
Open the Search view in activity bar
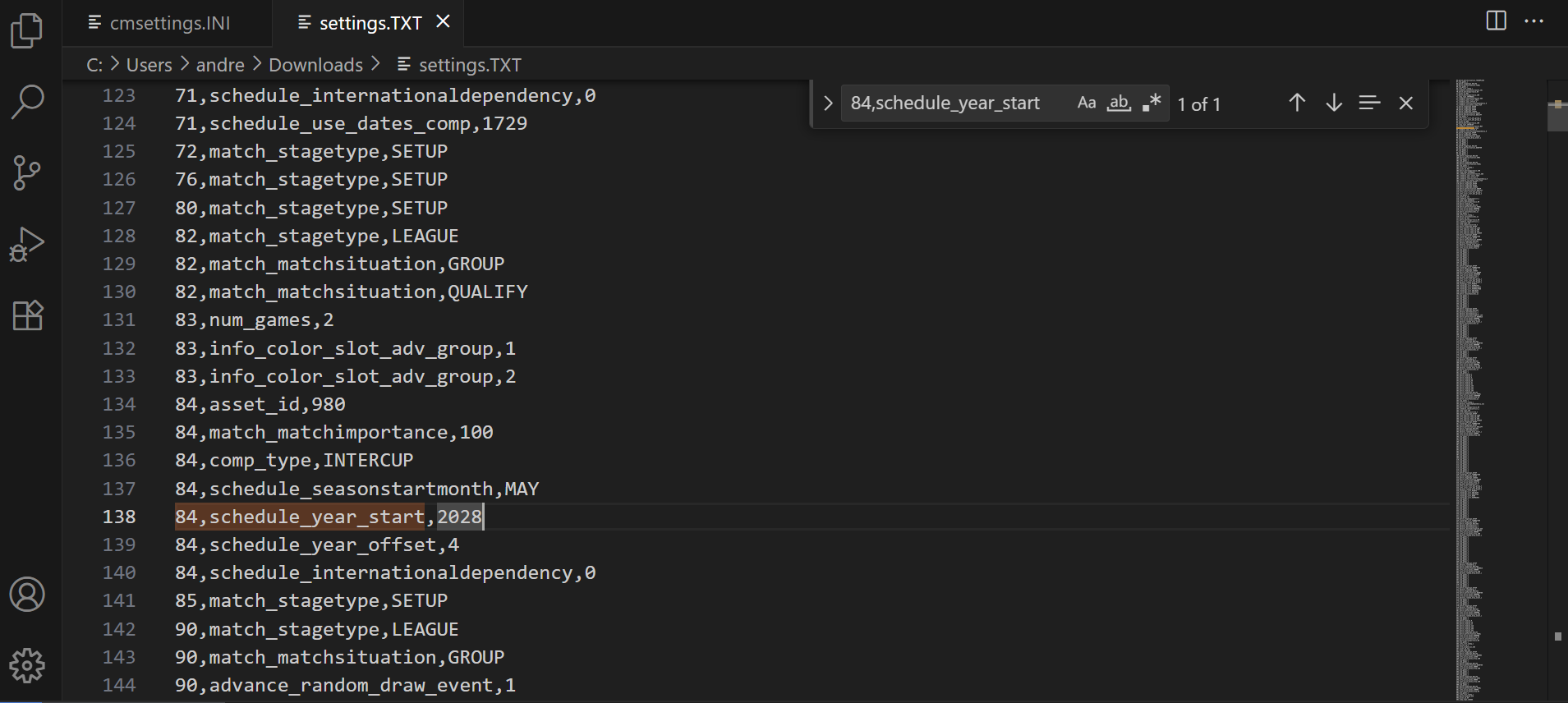pos(27,102)
